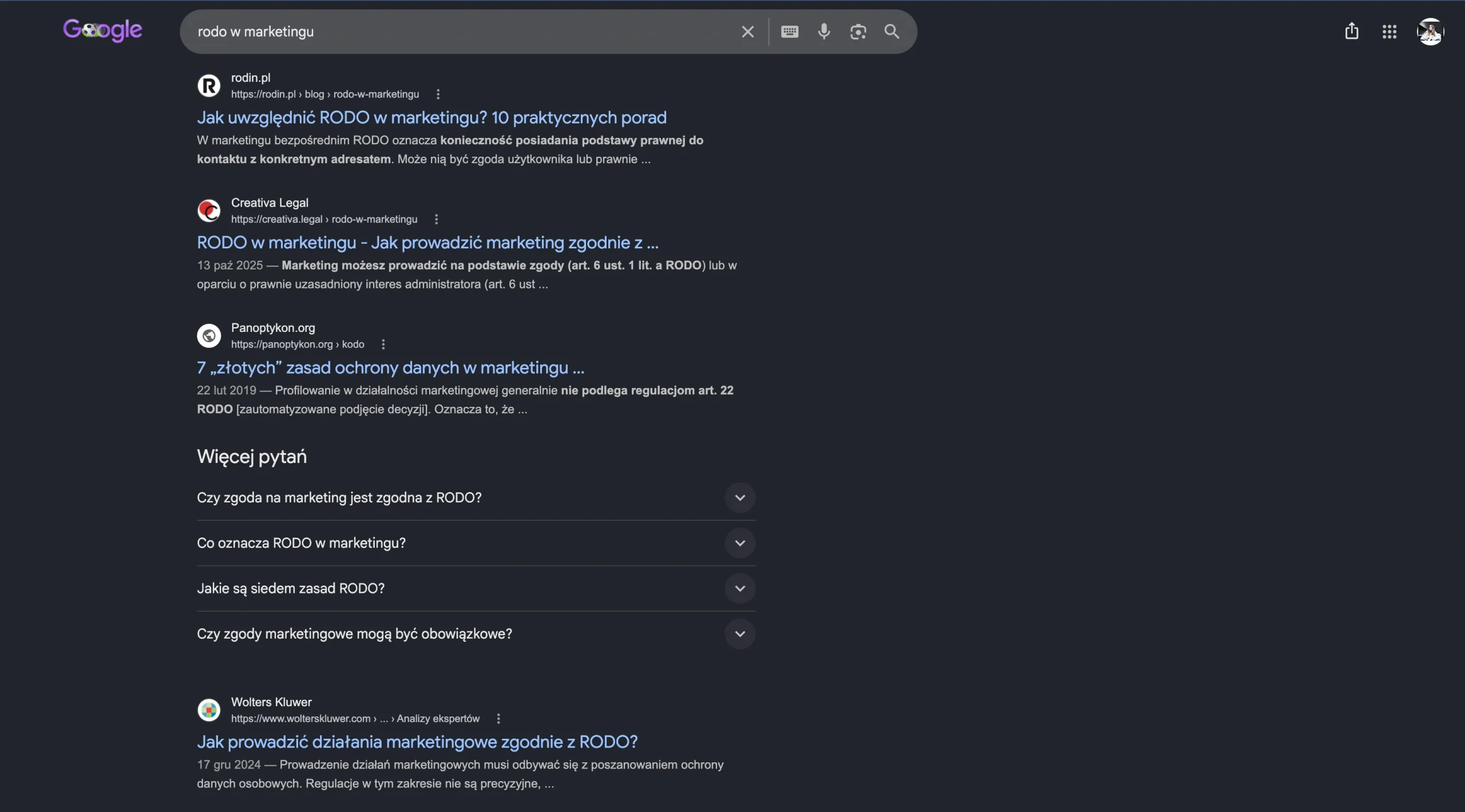This screenshot has width=1465, height=812.
Task: Open Google Lens image search
Action: pyautogui.click(x=858, y=31)
